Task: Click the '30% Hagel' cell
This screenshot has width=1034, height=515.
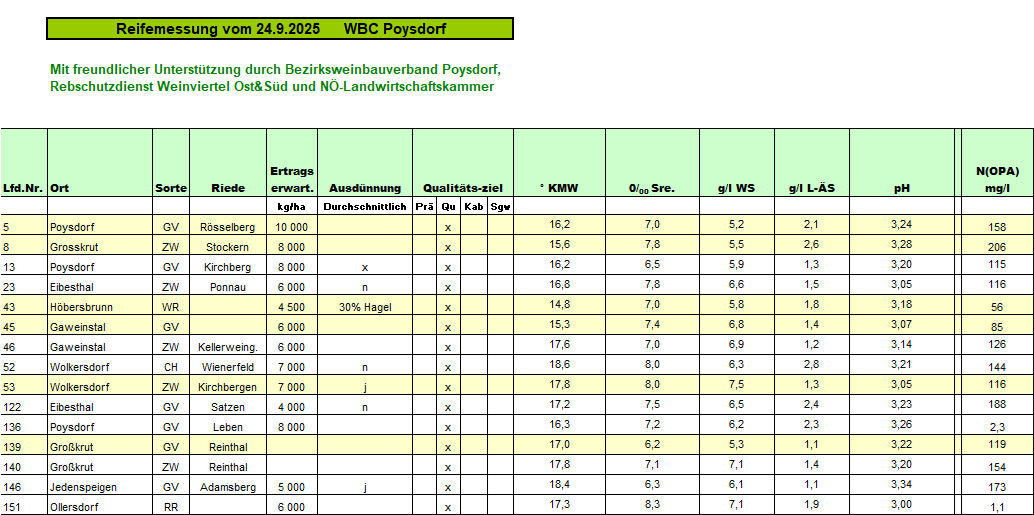Action: pyautogui.click(x=364, y=307)
